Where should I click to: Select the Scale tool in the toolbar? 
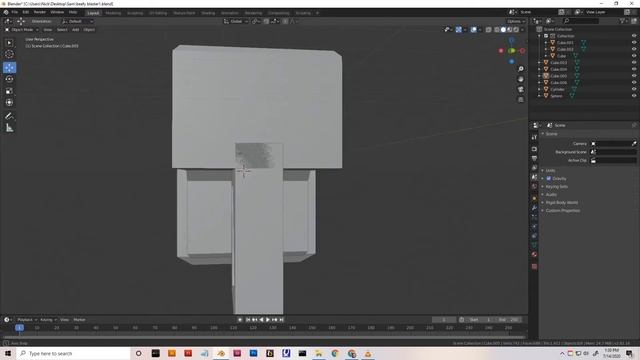pos(9,91)
